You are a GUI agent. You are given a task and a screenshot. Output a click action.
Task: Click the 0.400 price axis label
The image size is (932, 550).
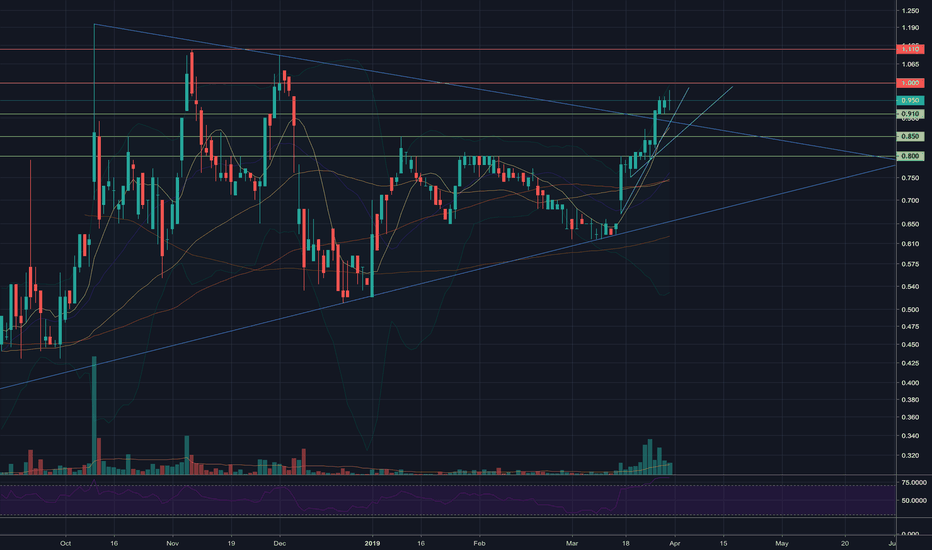point(910,383)
